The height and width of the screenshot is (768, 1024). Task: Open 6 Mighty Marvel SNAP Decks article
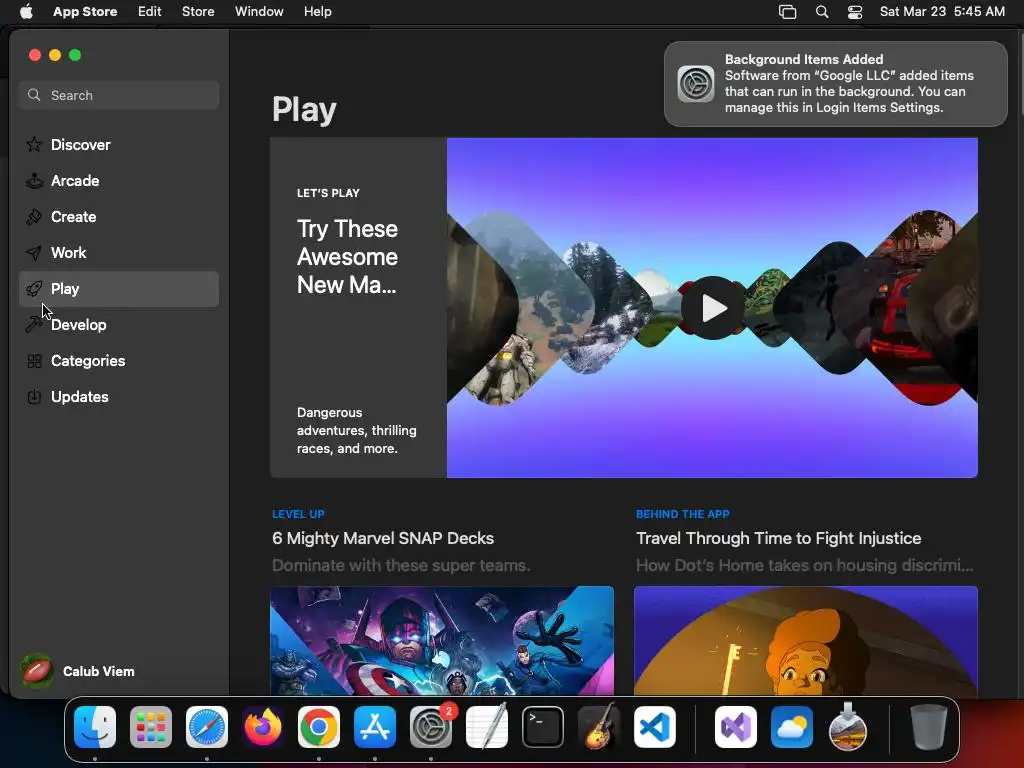click(383, 538)
